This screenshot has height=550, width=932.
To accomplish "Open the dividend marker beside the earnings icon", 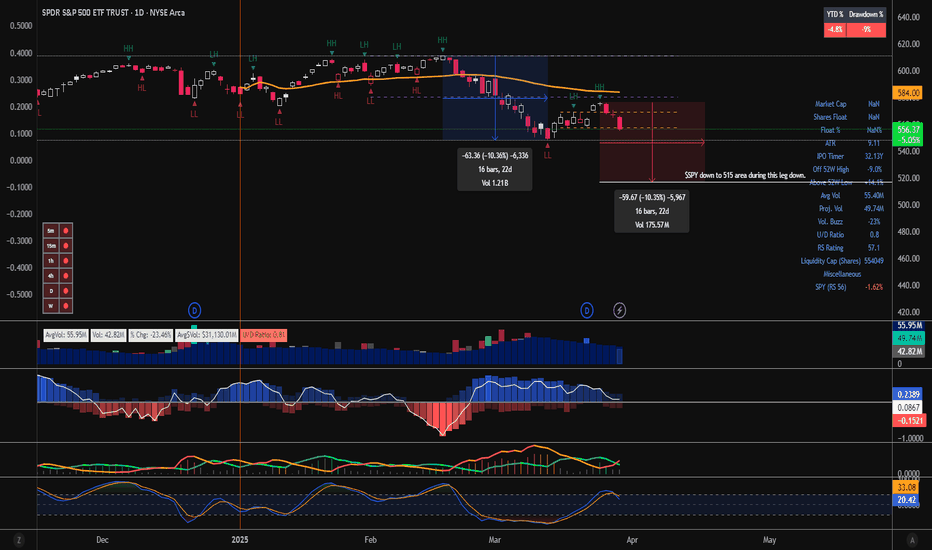I will [587, 310].
